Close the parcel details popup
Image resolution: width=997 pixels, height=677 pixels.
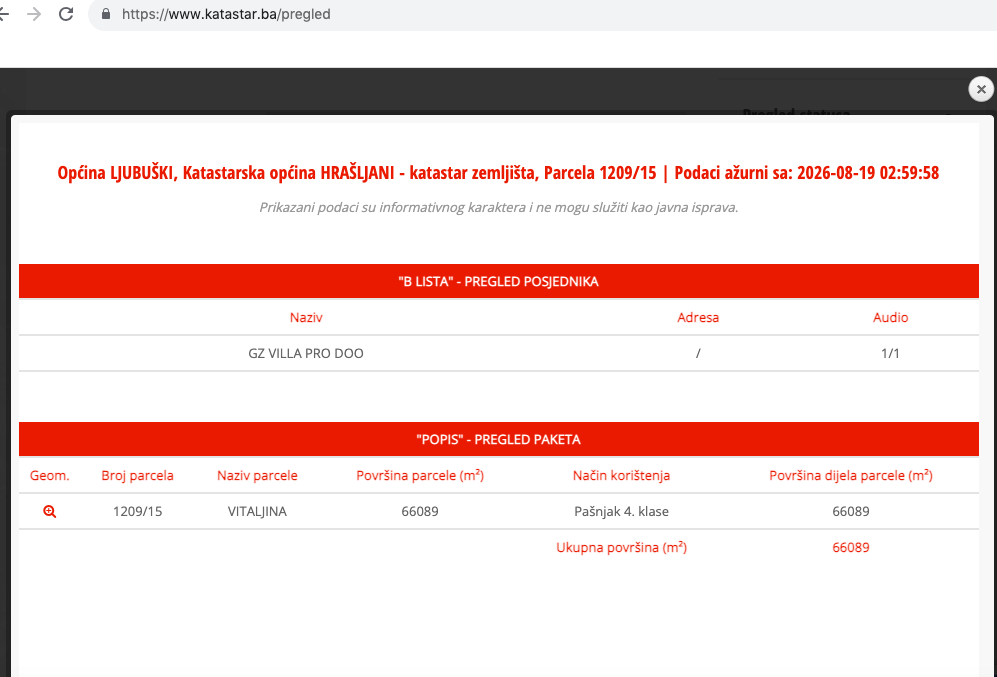pyautogui.click(x=981, y=89)
